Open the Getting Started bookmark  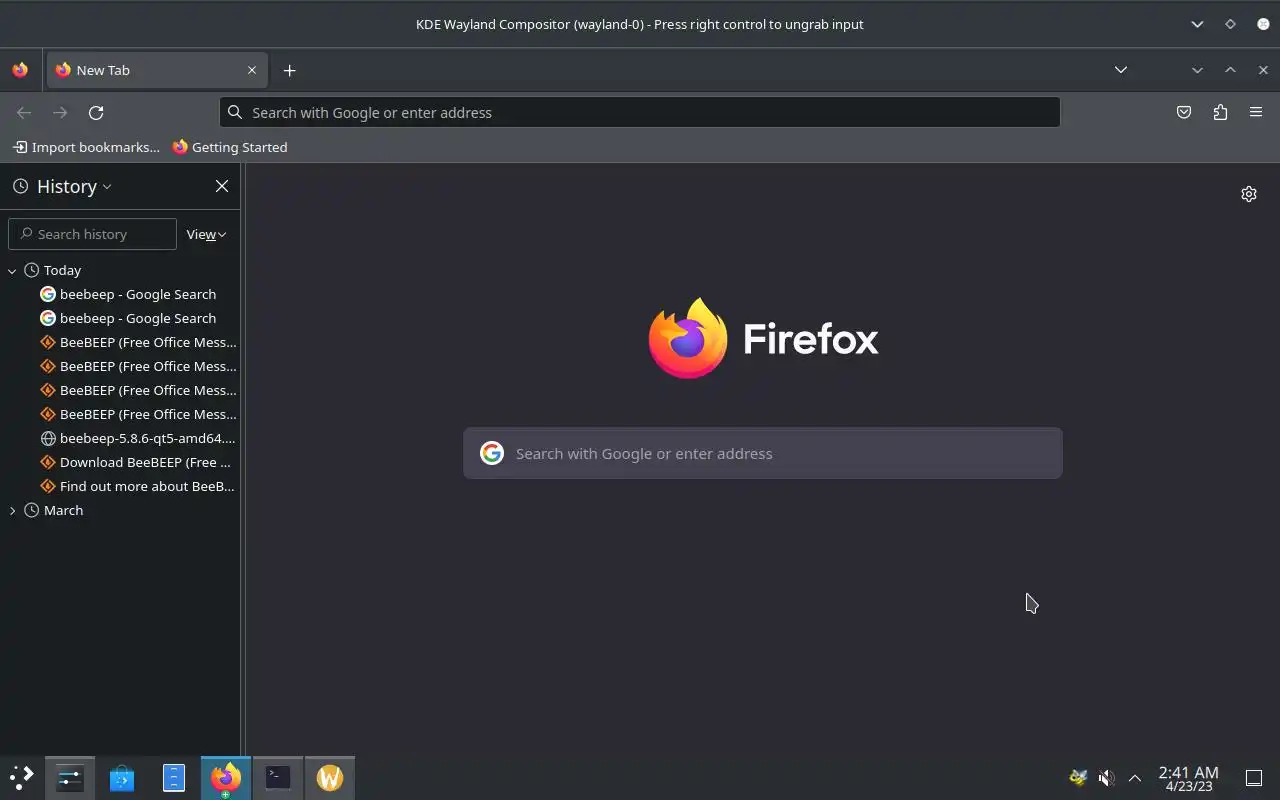pos(230,147)
